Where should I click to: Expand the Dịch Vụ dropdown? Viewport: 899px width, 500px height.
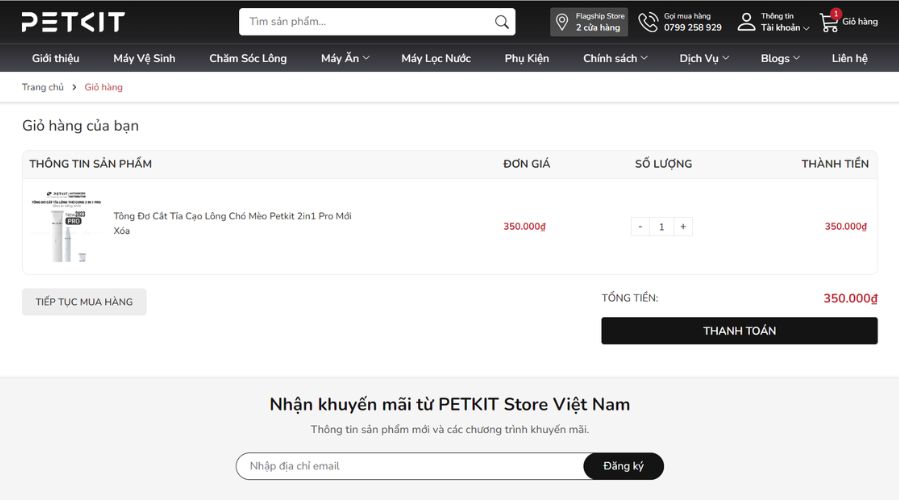(704, 58)
